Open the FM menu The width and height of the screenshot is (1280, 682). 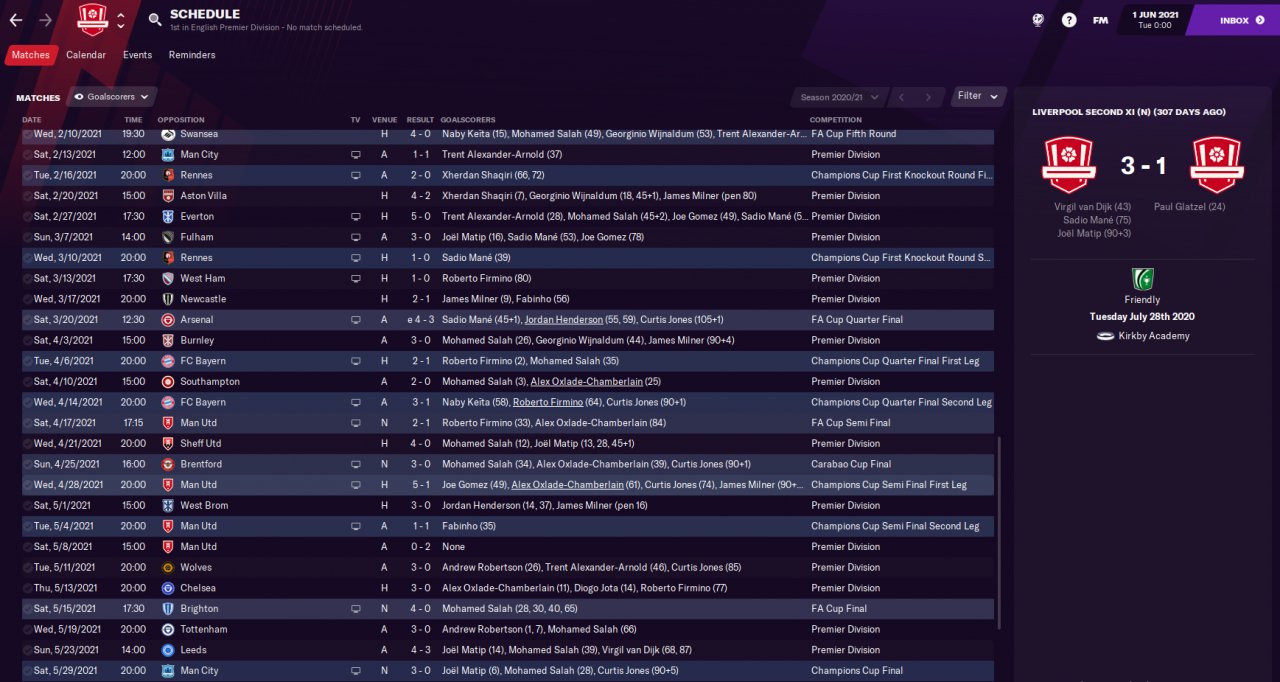(x=1100, y=20)
